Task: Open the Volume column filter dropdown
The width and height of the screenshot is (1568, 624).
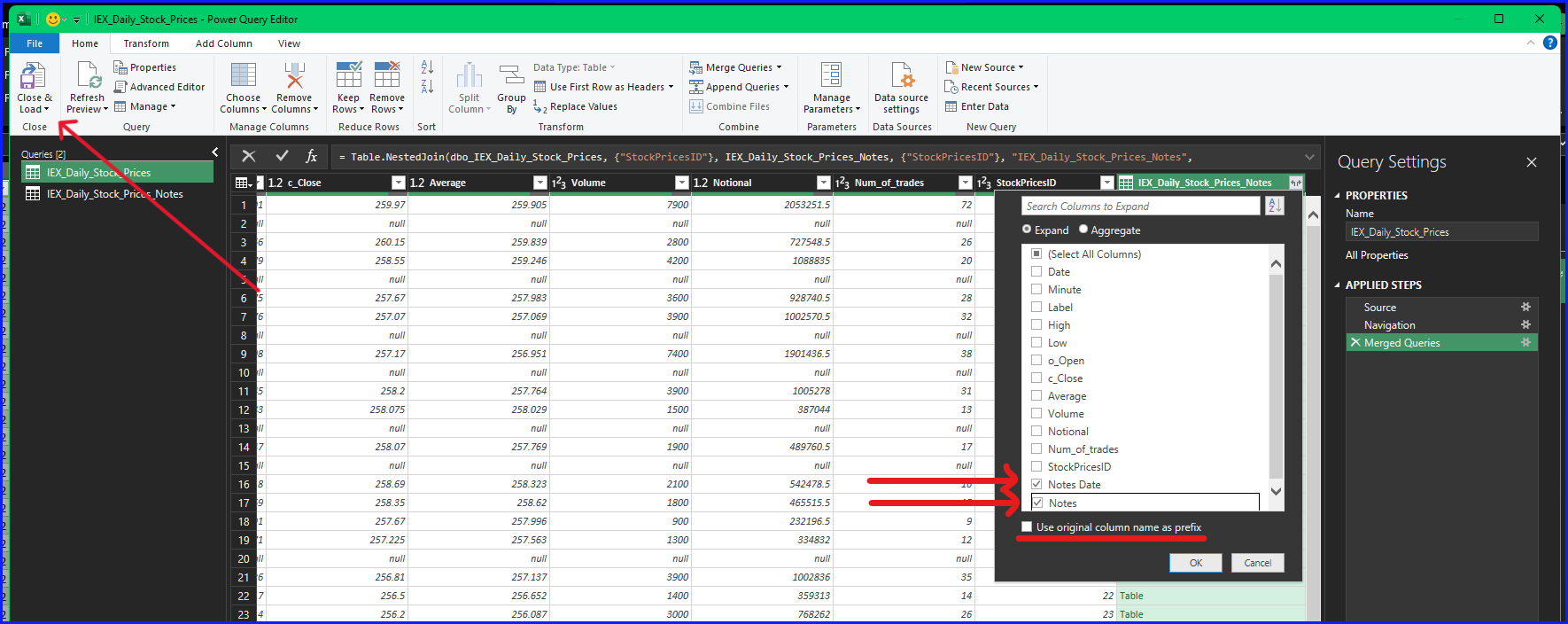Action: tap(682, 183)
